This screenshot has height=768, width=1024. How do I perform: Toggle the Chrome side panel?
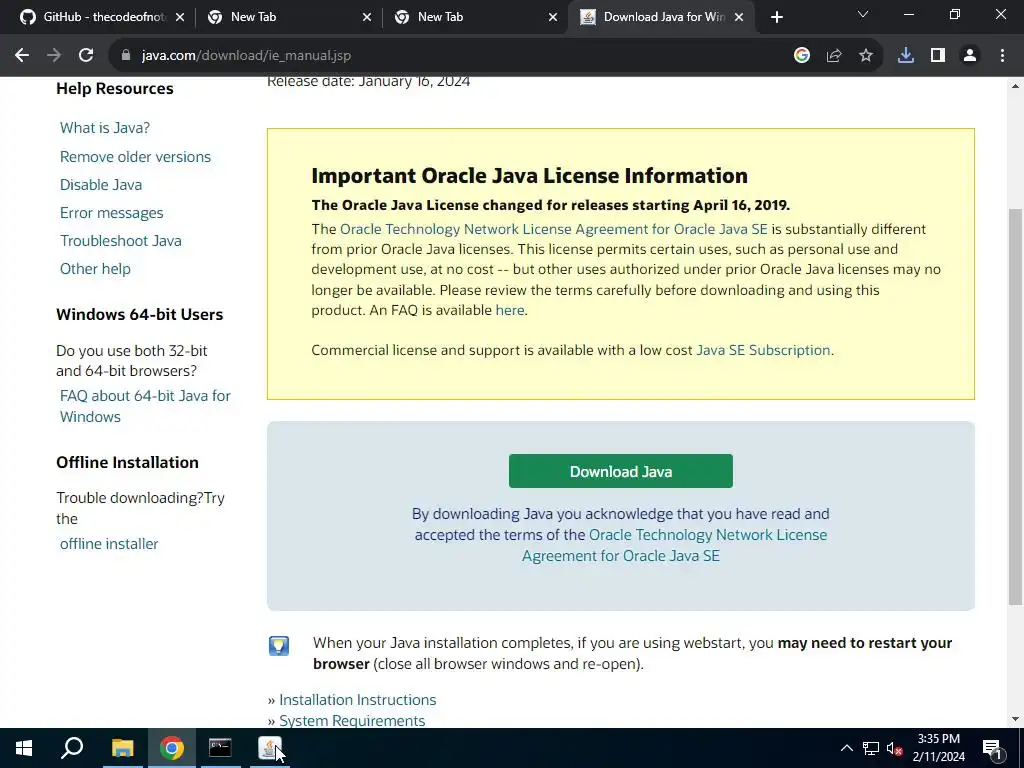[x=938, y=56]
